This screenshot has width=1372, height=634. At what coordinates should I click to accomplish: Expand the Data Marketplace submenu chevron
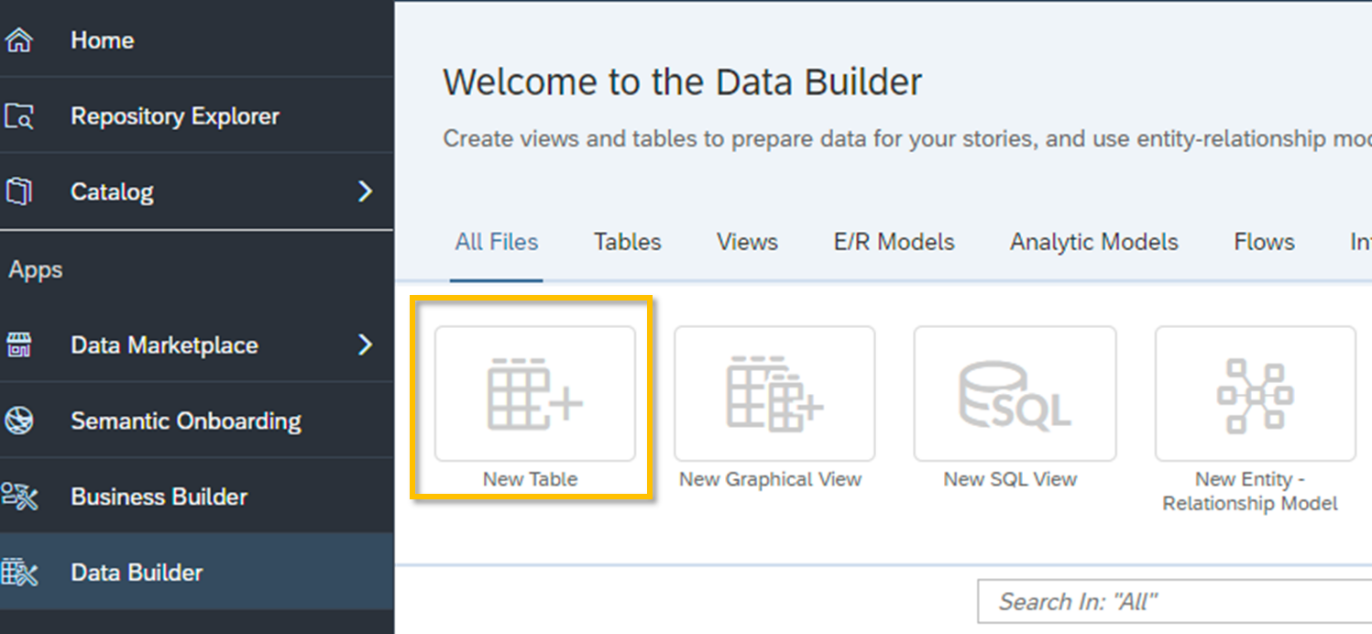click(x=365, y=344)
